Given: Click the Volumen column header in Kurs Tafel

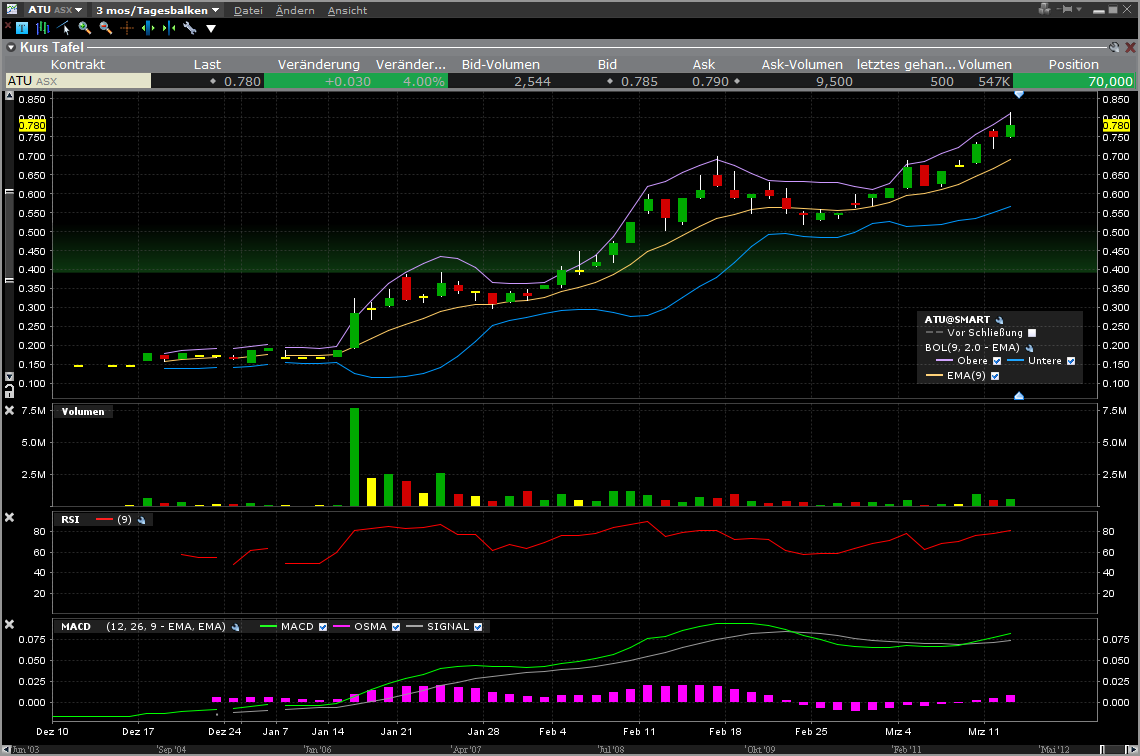Looking at the screenshot, I should (985, 64).
